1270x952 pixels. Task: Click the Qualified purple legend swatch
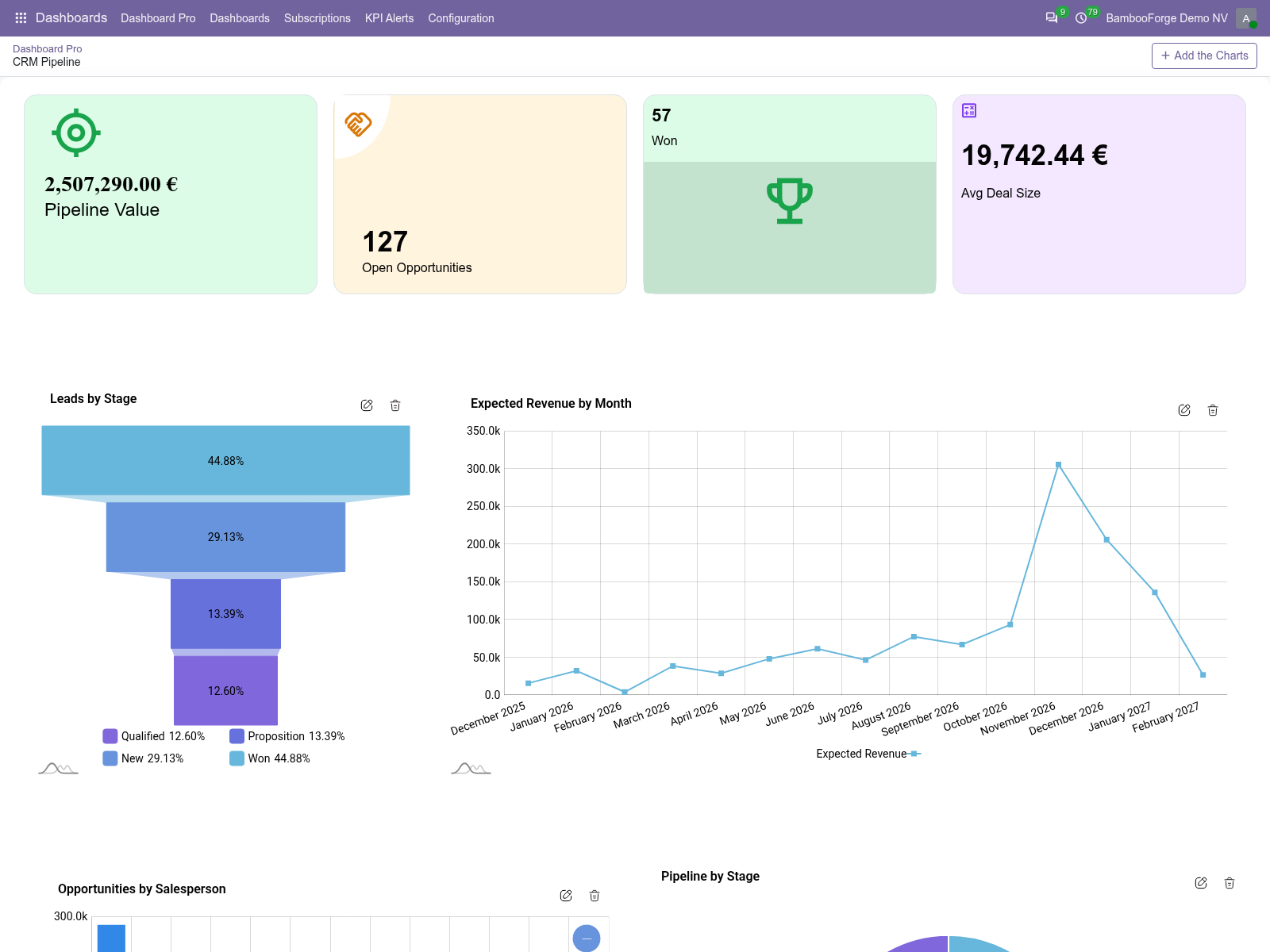pyautogui.click(x=110, y=736)
